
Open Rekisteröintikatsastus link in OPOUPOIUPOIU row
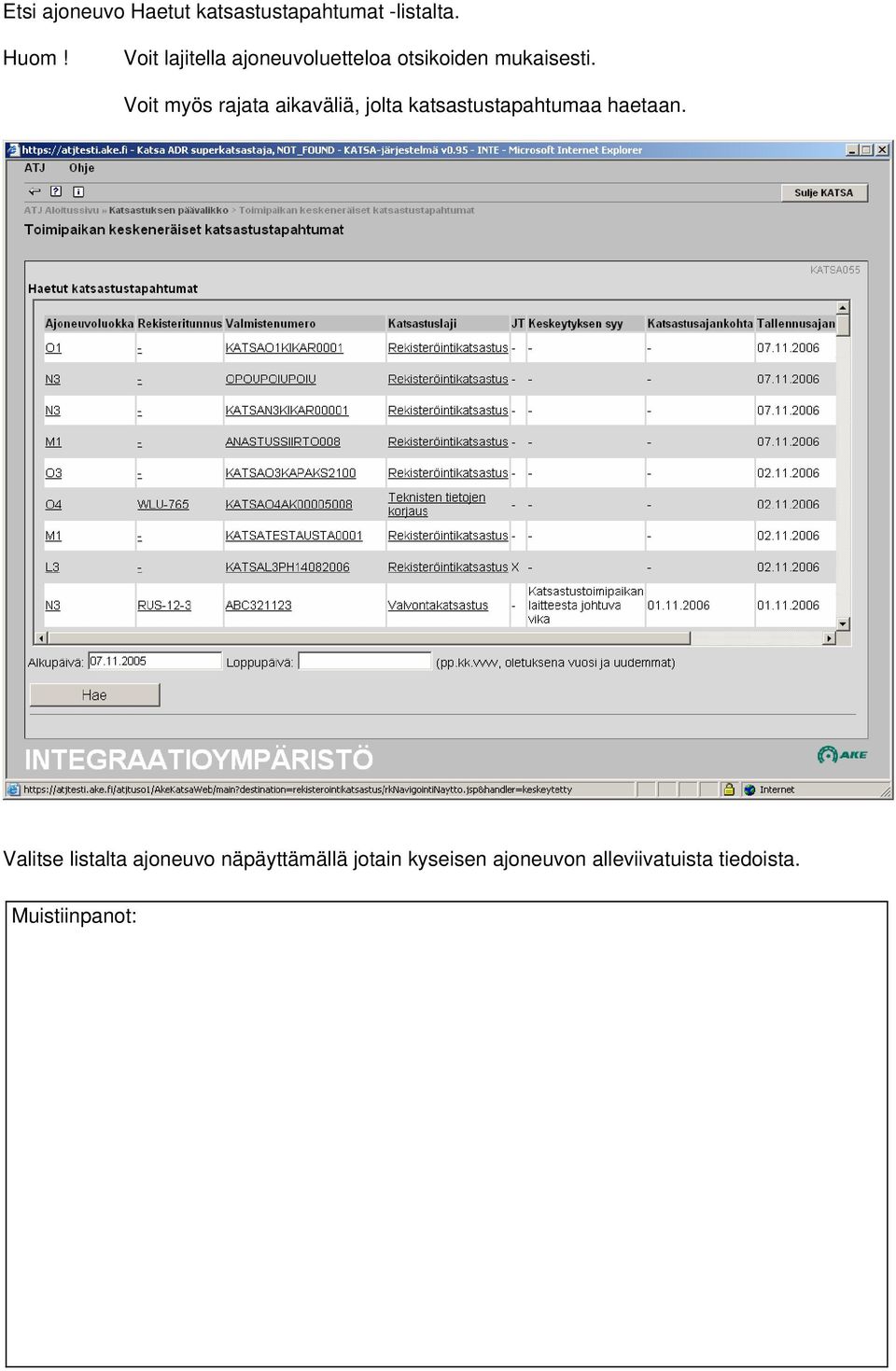pos(448,379)
